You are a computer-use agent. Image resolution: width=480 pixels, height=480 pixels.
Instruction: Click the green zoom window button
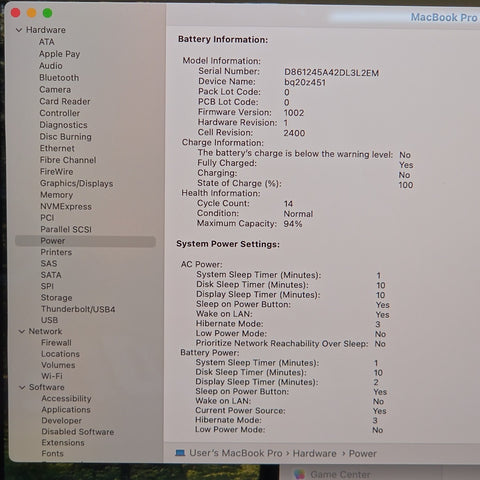tap(47, 13)
